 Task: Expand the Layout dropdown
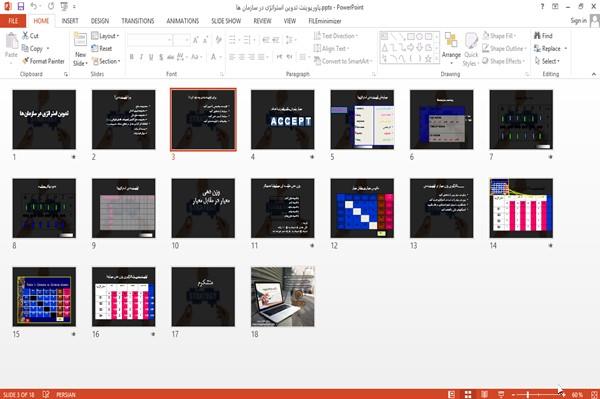(x=105, y=36)
